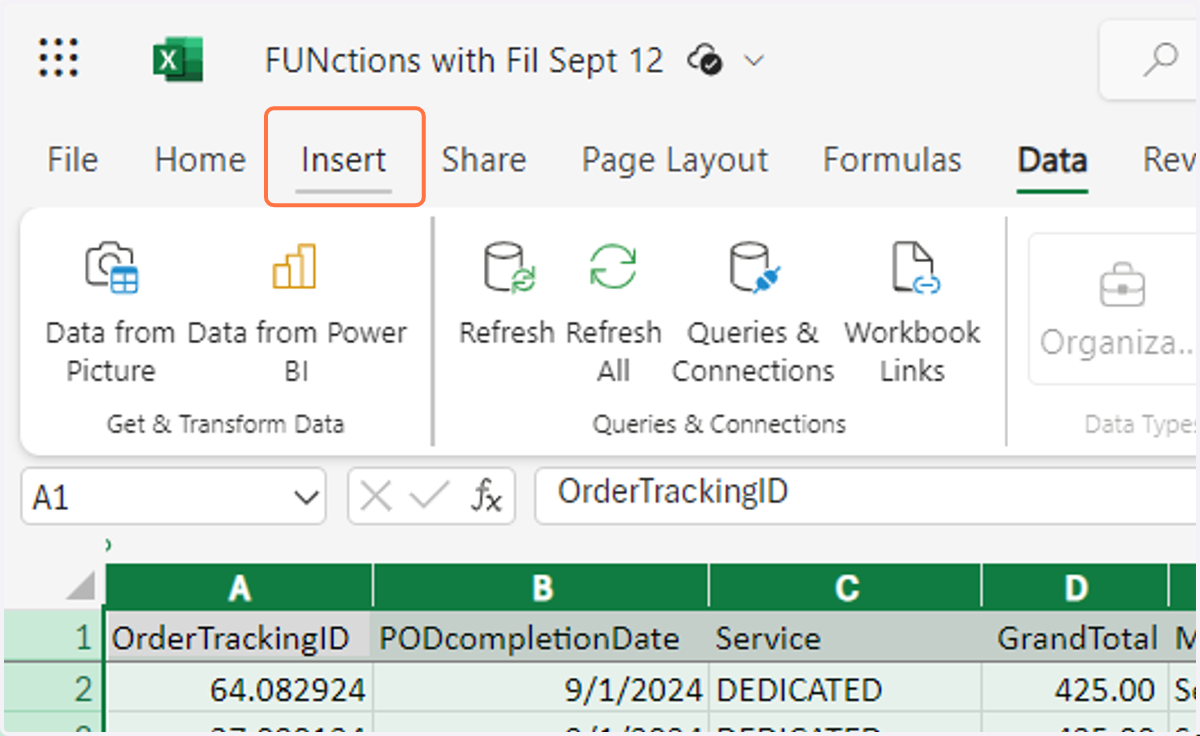
Task: Click Refresh All
Action: 613,313
